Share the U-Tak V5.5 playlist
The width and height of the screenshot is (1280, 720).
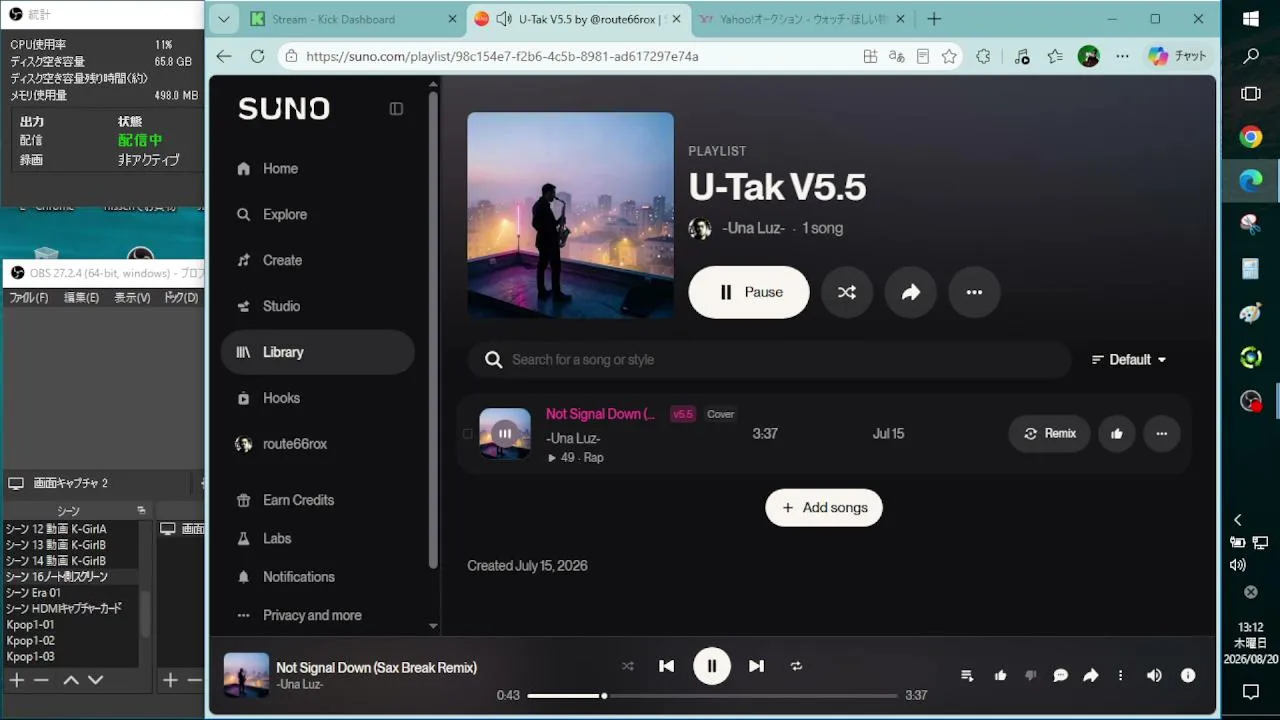point(911,292)
